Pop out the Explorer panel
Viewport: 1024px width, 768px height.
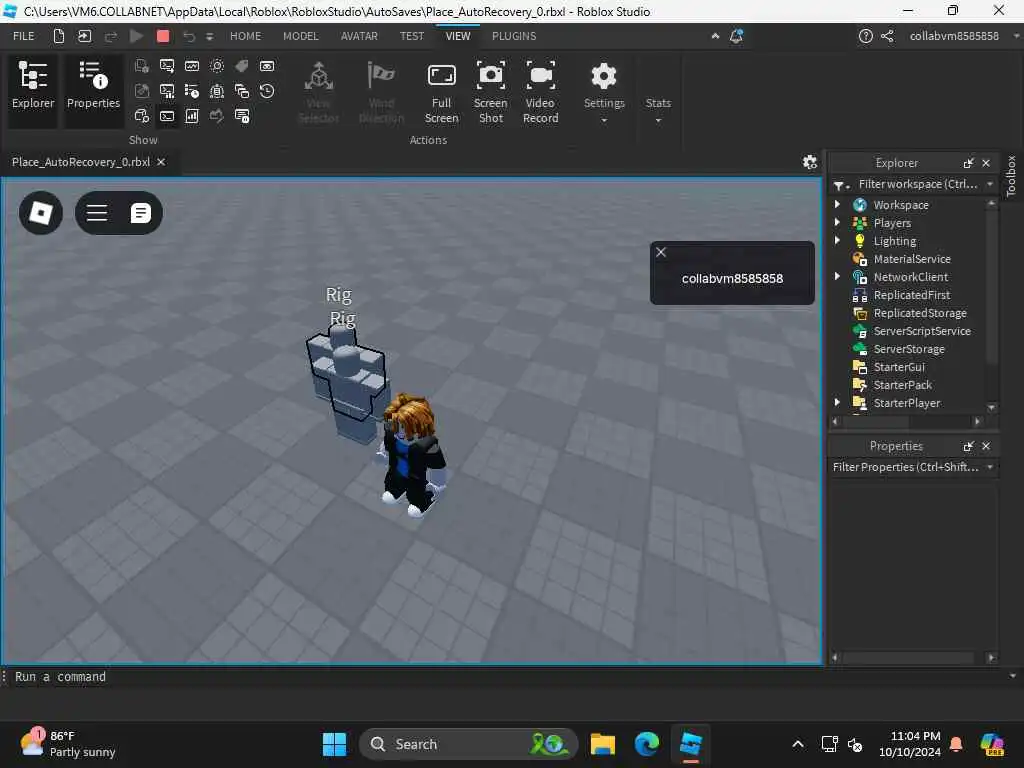[968, 163]
